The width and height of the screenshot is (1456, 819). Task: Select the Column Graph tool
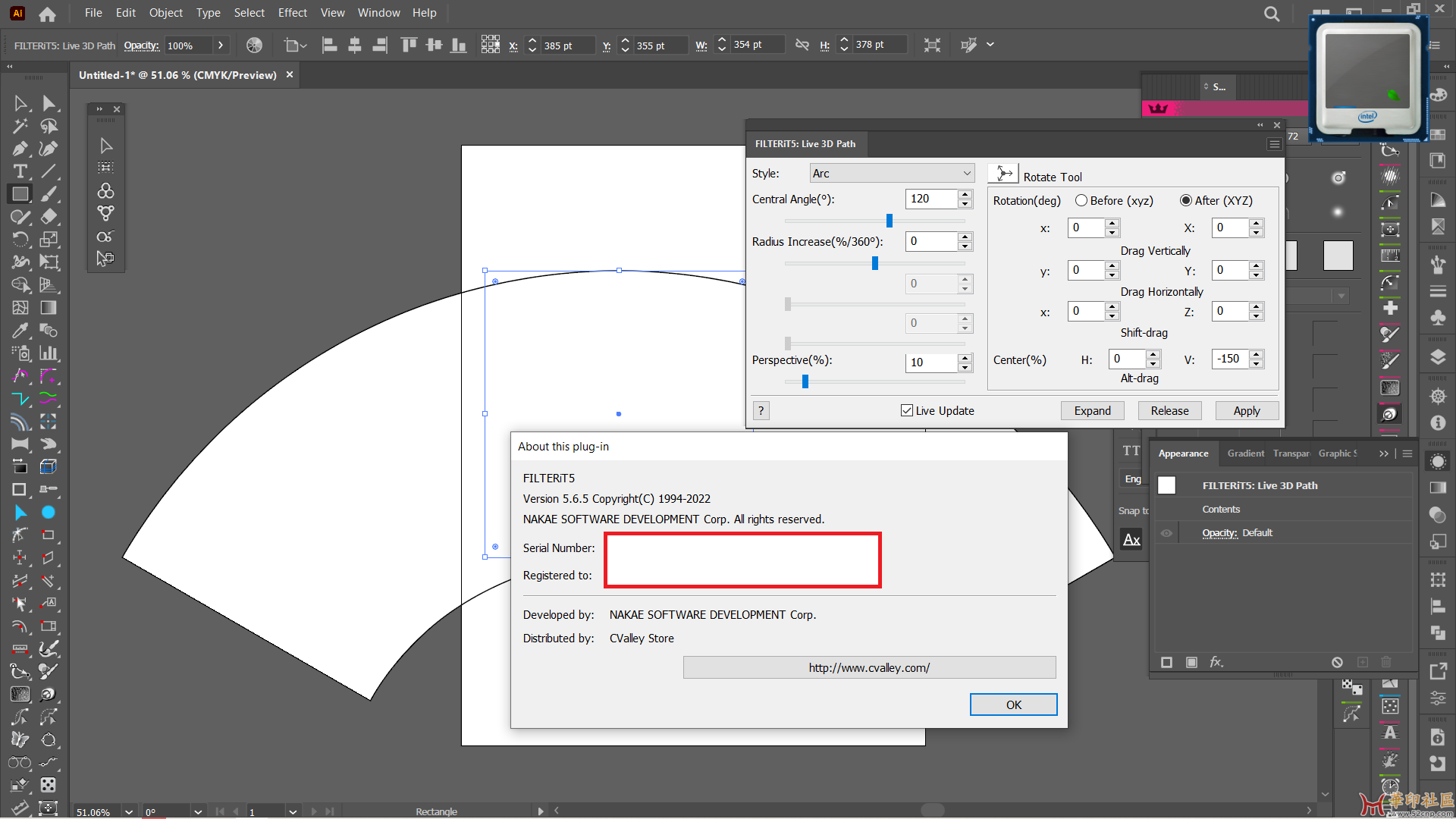pos(49,353)
